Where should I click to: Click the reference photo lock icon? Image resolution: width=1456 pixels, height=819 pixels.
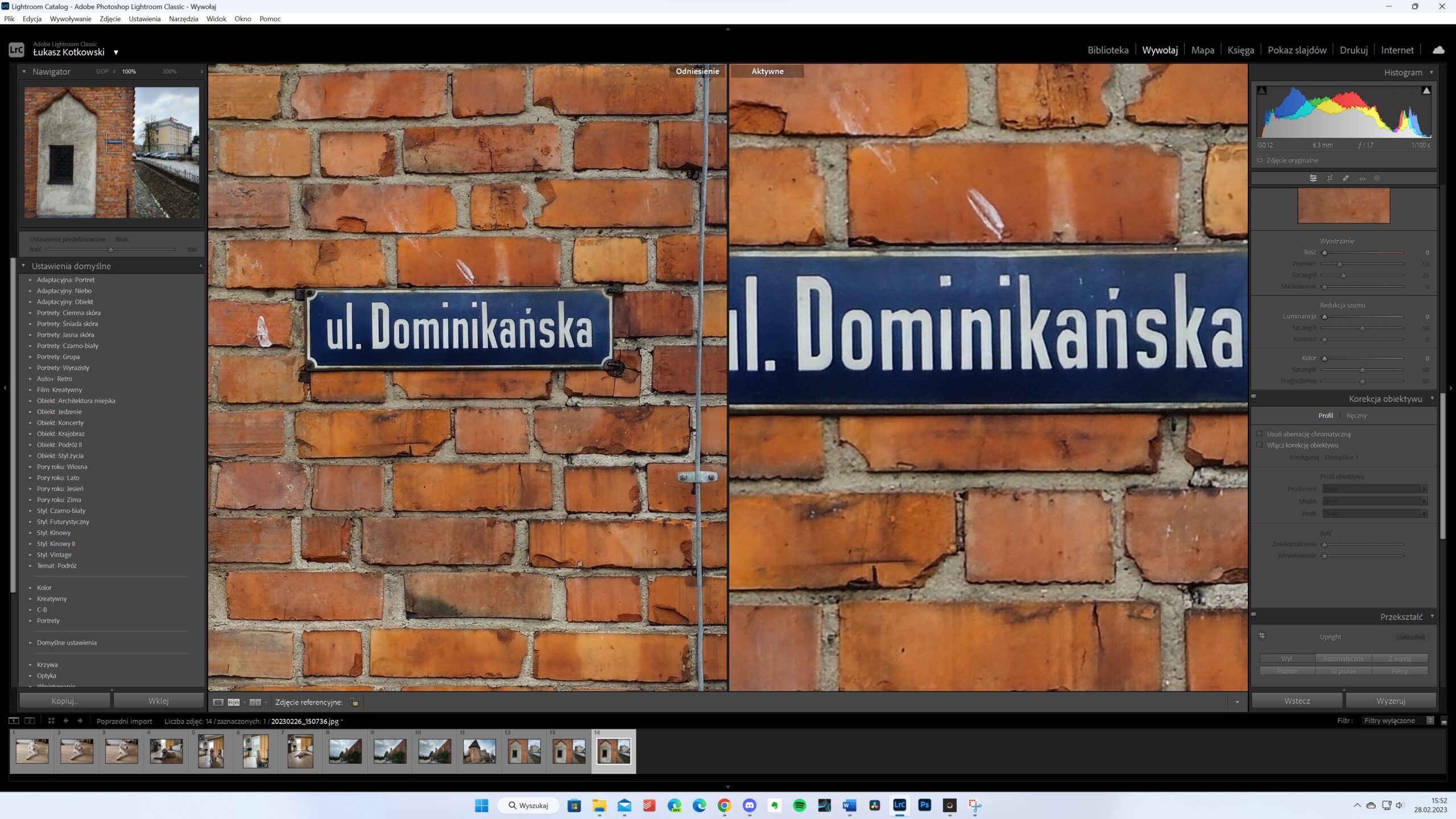tap(354, 702)
